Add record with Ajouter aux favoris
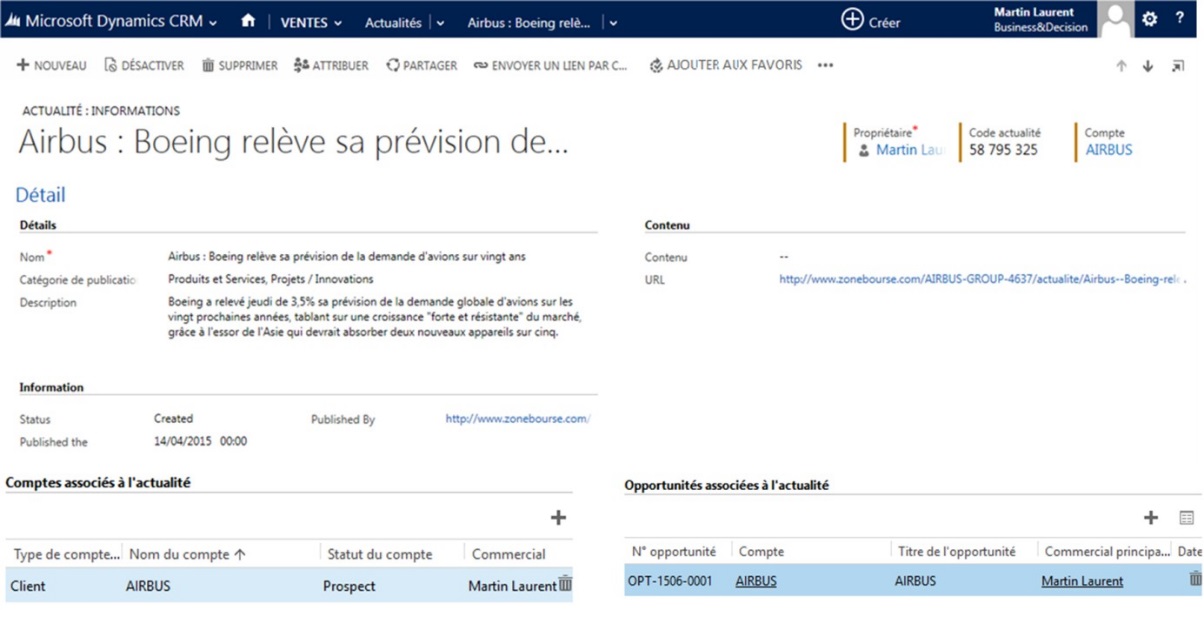The image size is (1204, 617). coord(726,65)
